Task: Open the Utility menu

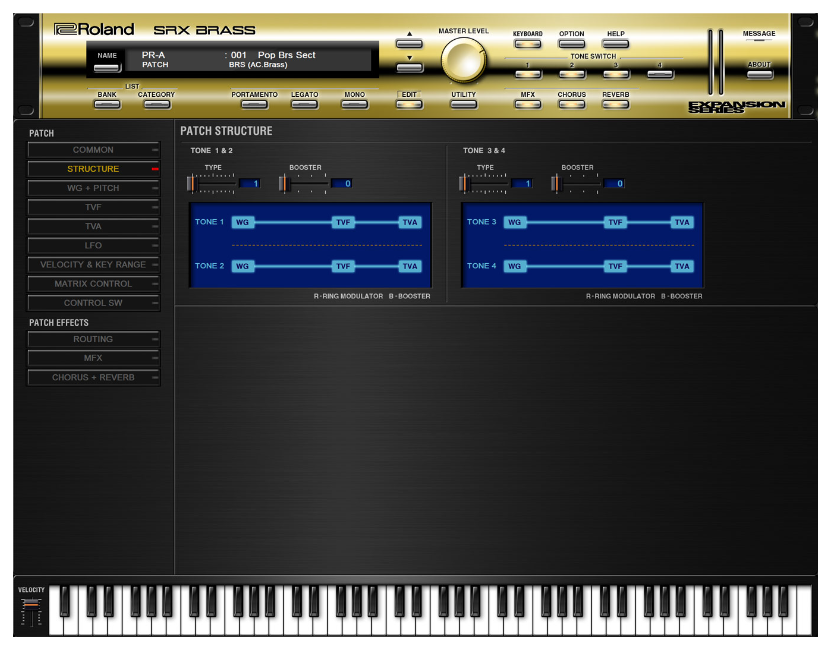Action: [x=464, y=104]
